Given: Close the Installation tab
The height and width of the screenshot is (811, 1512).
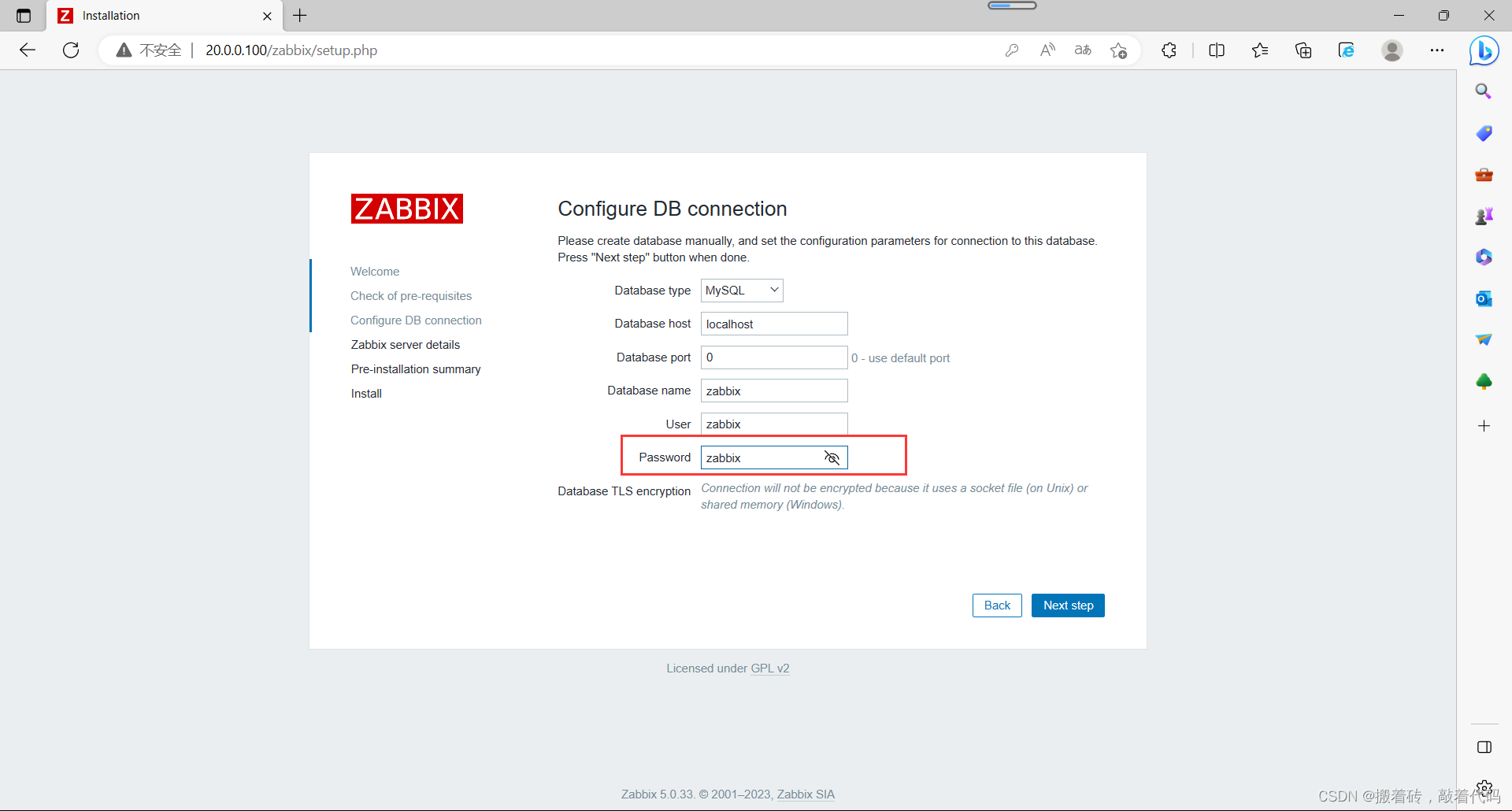Looking at the screenshot, I should pyautogui.click(x=267, y=16).
